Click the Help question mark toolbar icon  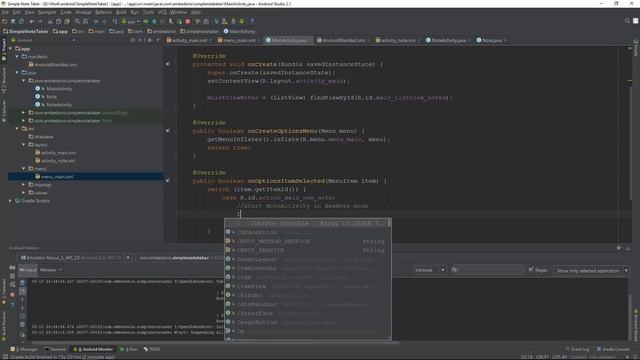coord(252,21)
